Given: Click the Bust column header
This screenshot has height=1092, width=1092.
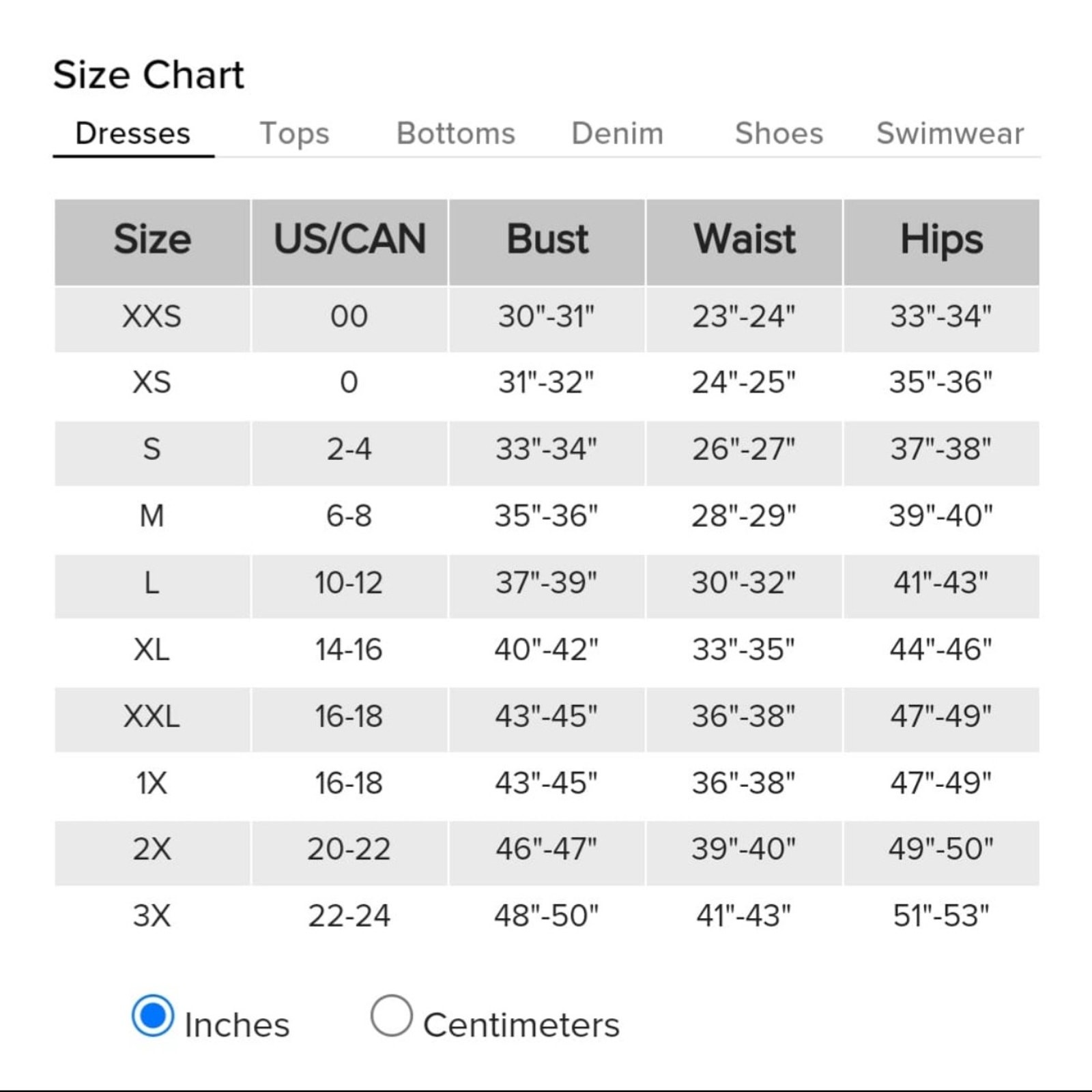Looking at the screenshot, I should [547, 242].
